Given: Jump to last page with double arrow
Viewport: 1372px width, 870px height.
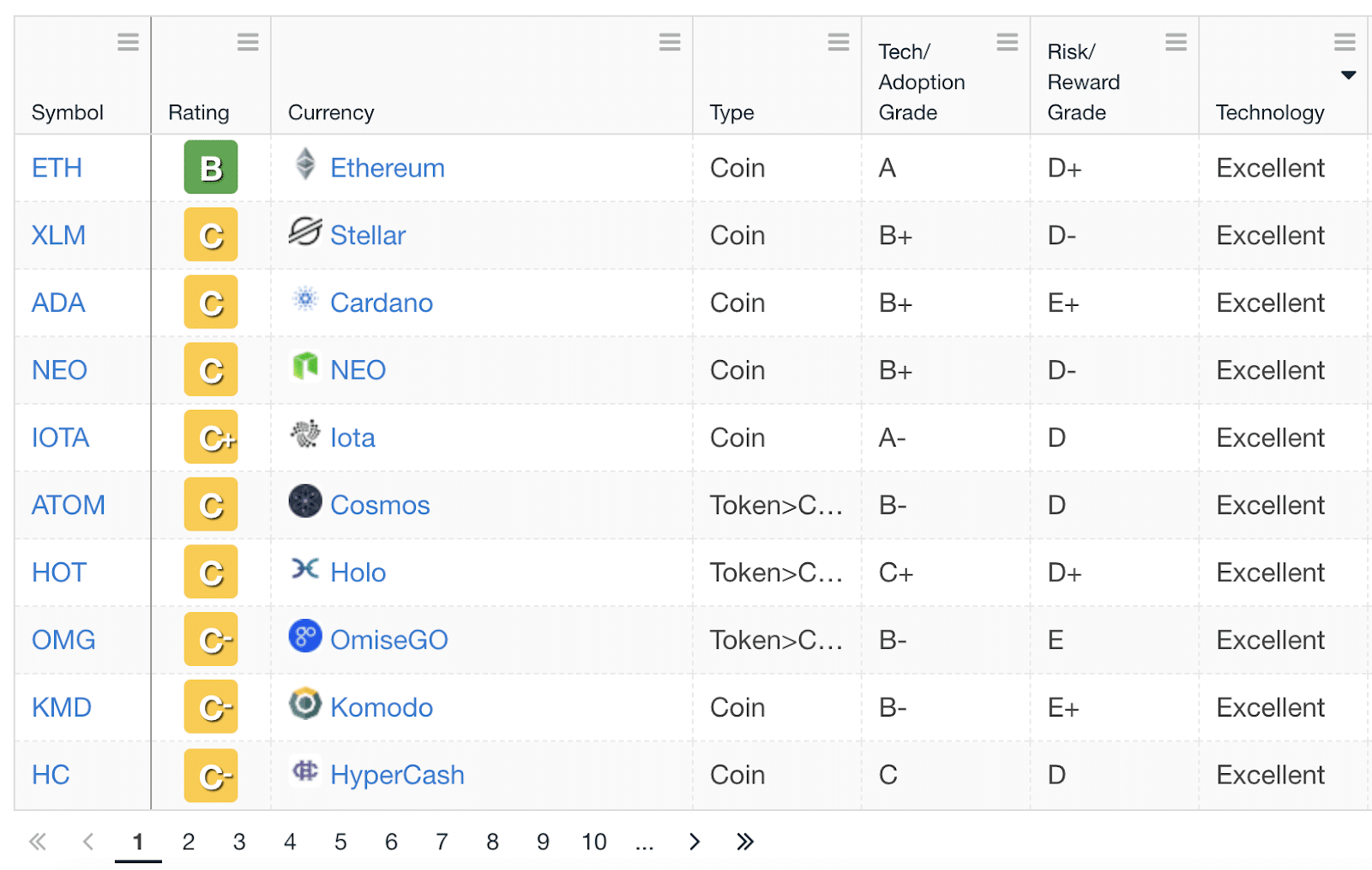Looking at the screenshot, I should click(745, 842).
